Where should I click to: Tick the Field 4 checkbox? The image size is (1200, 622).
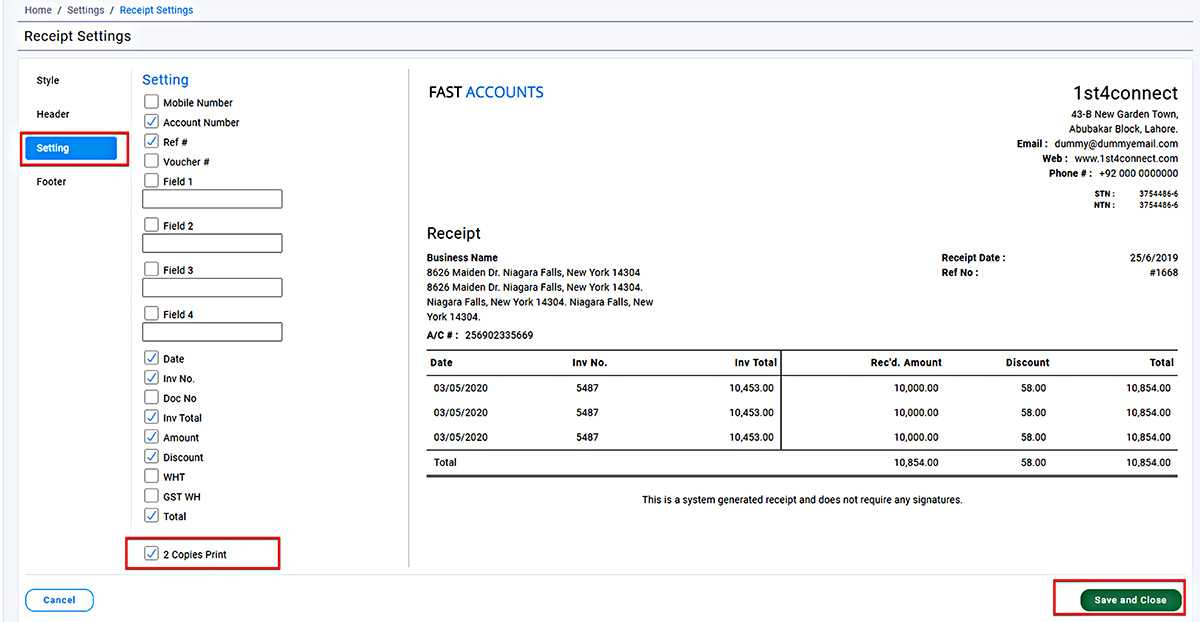[152, 314]
